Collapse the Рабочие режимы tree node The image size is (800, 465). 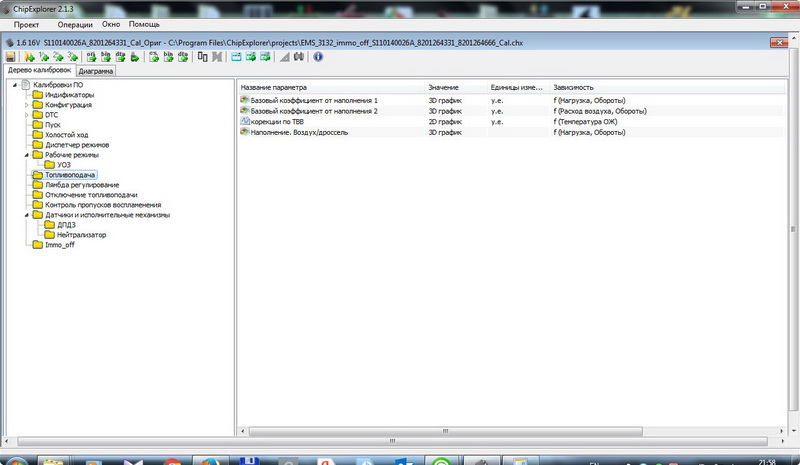point(26,155)
